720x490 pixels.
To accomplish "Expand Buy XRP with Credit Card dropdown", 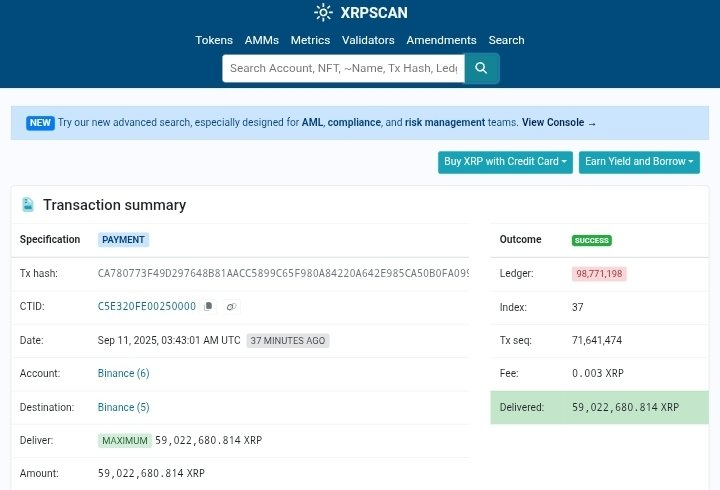I will click(x=505, y=162).
